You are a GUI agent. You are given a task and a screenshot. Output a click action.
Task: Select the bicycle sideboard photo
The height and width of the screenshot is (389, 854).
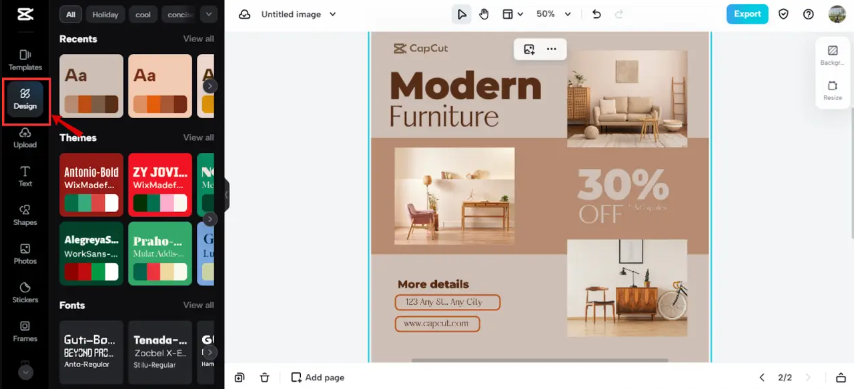(x=627, y=288)
